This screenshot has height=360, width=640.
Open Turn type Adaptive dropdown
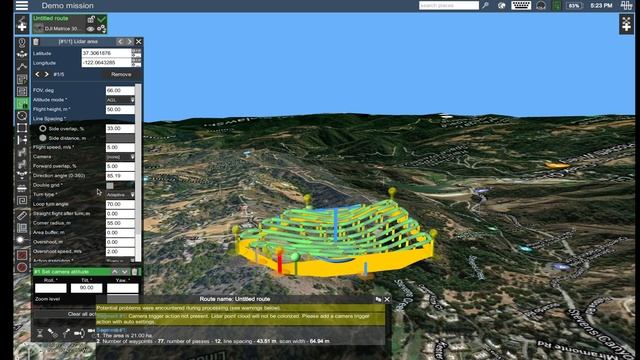pyautogui.click(x=120, y=195)
